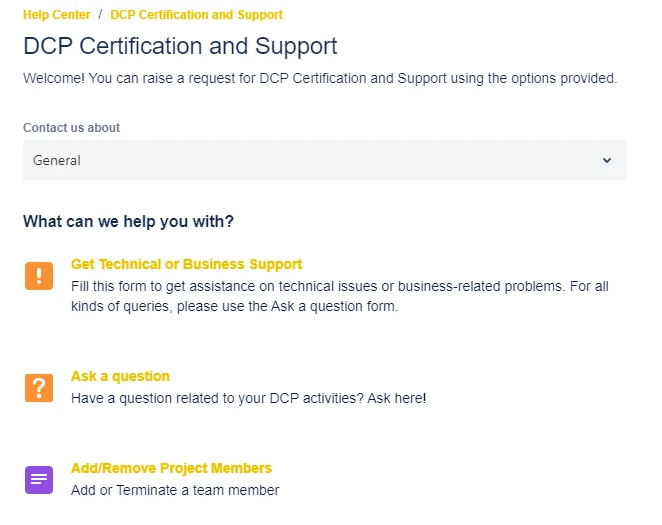
Task: Select the General value text in dropdown
Action: 57,160
